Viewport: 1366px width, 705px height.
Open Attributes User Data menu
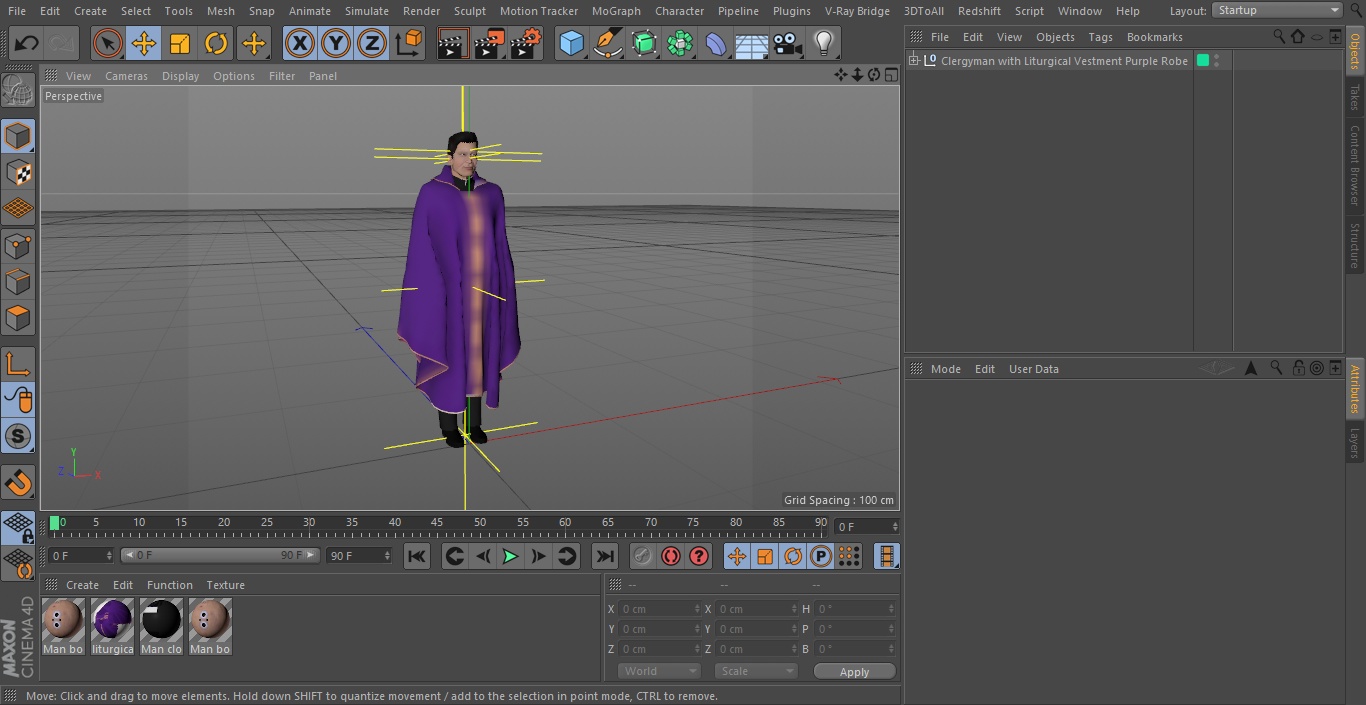click(x=1033, y=369)
